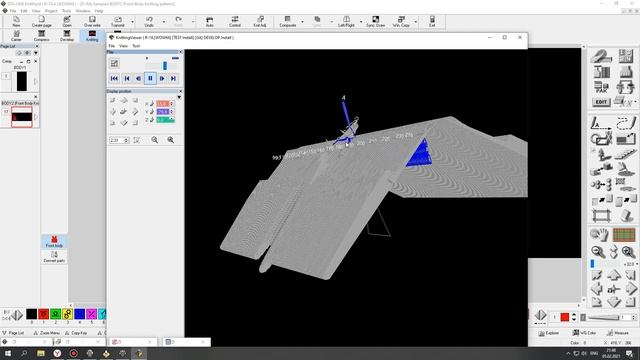Viewport: 640px width, 360px height.
Task: Click the Knit Adj. toolbar icon
Action: (x=260, y=22)
